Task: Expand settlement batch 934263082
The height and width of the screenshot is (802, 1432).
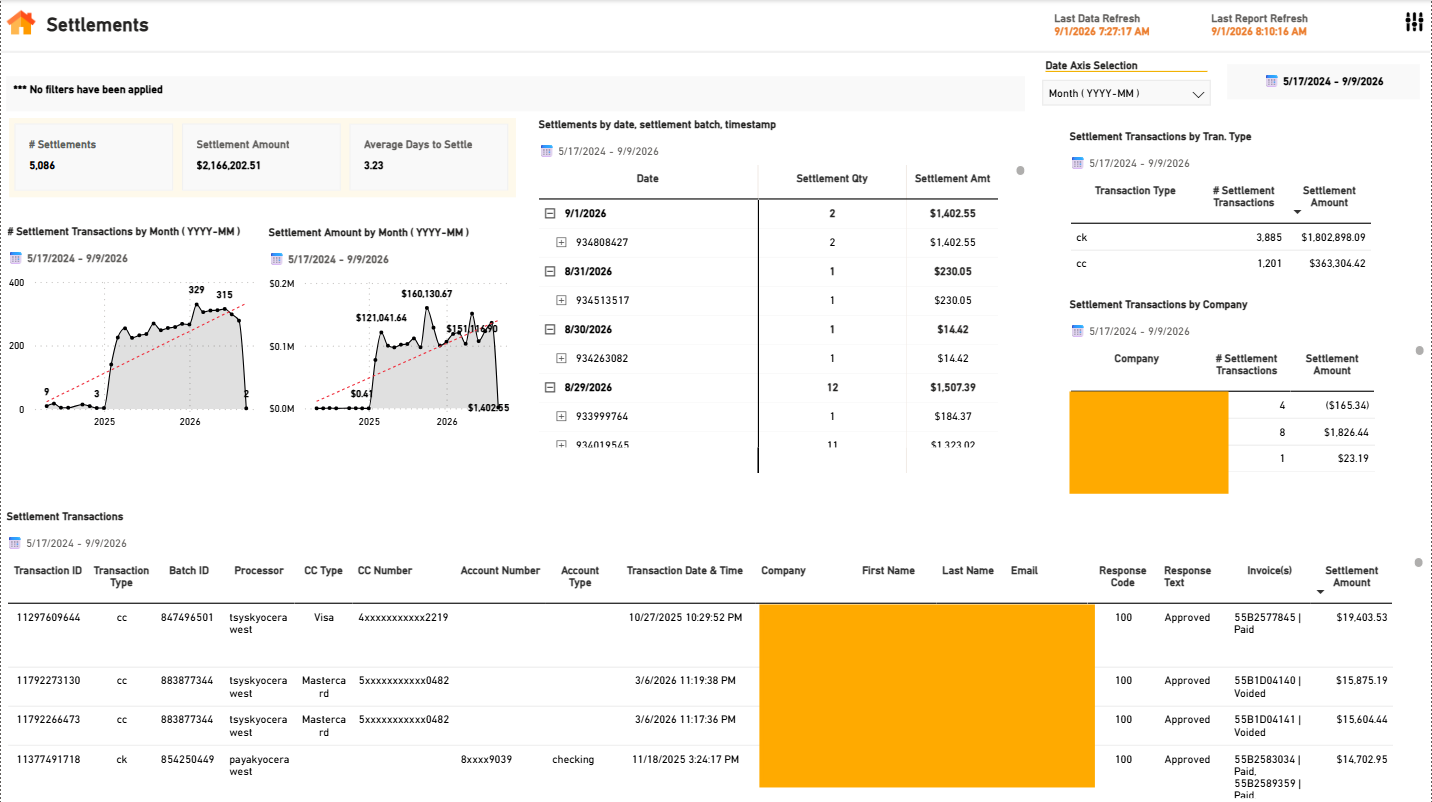Action: click(561, 358)
